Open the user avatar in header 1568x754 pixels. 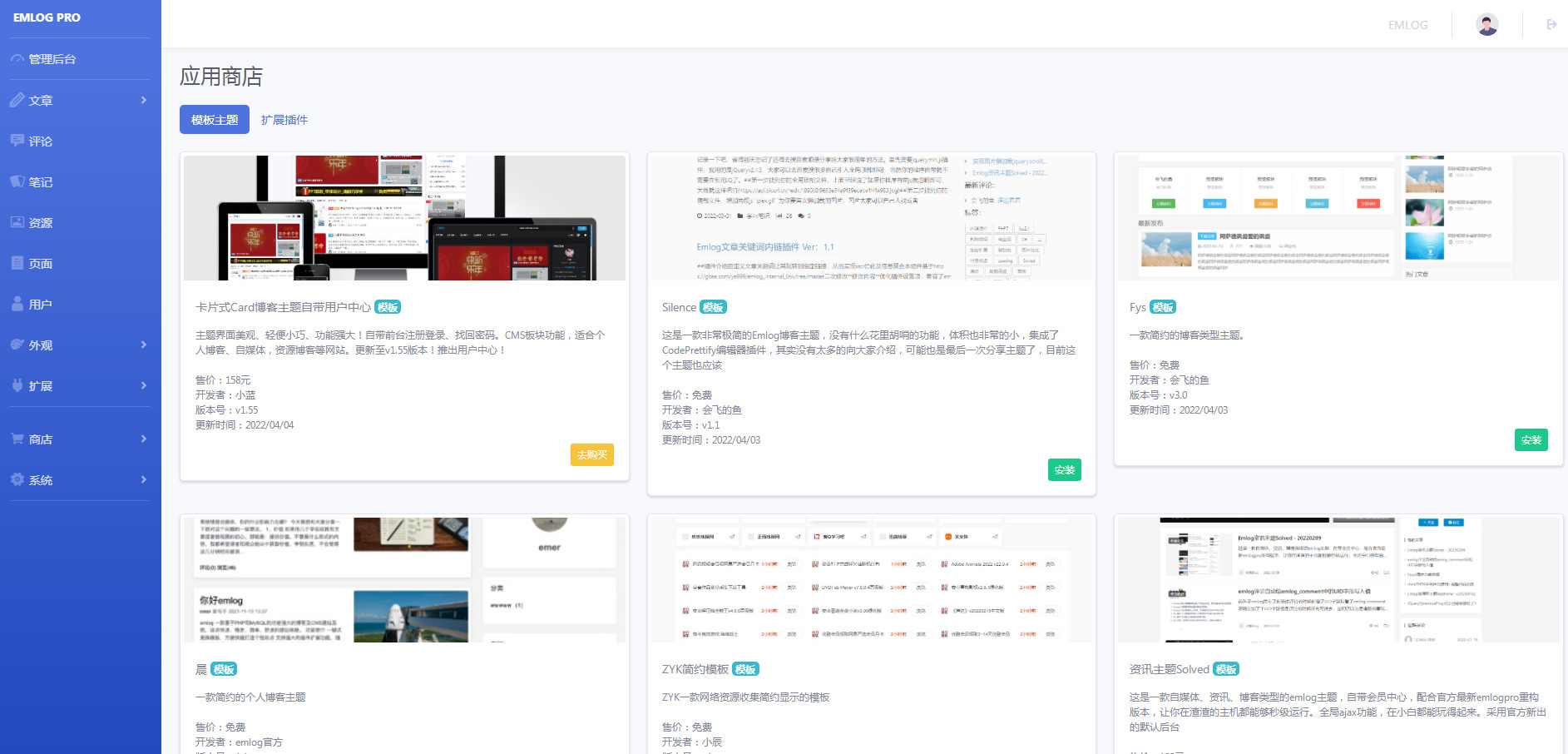(1486, 24)
